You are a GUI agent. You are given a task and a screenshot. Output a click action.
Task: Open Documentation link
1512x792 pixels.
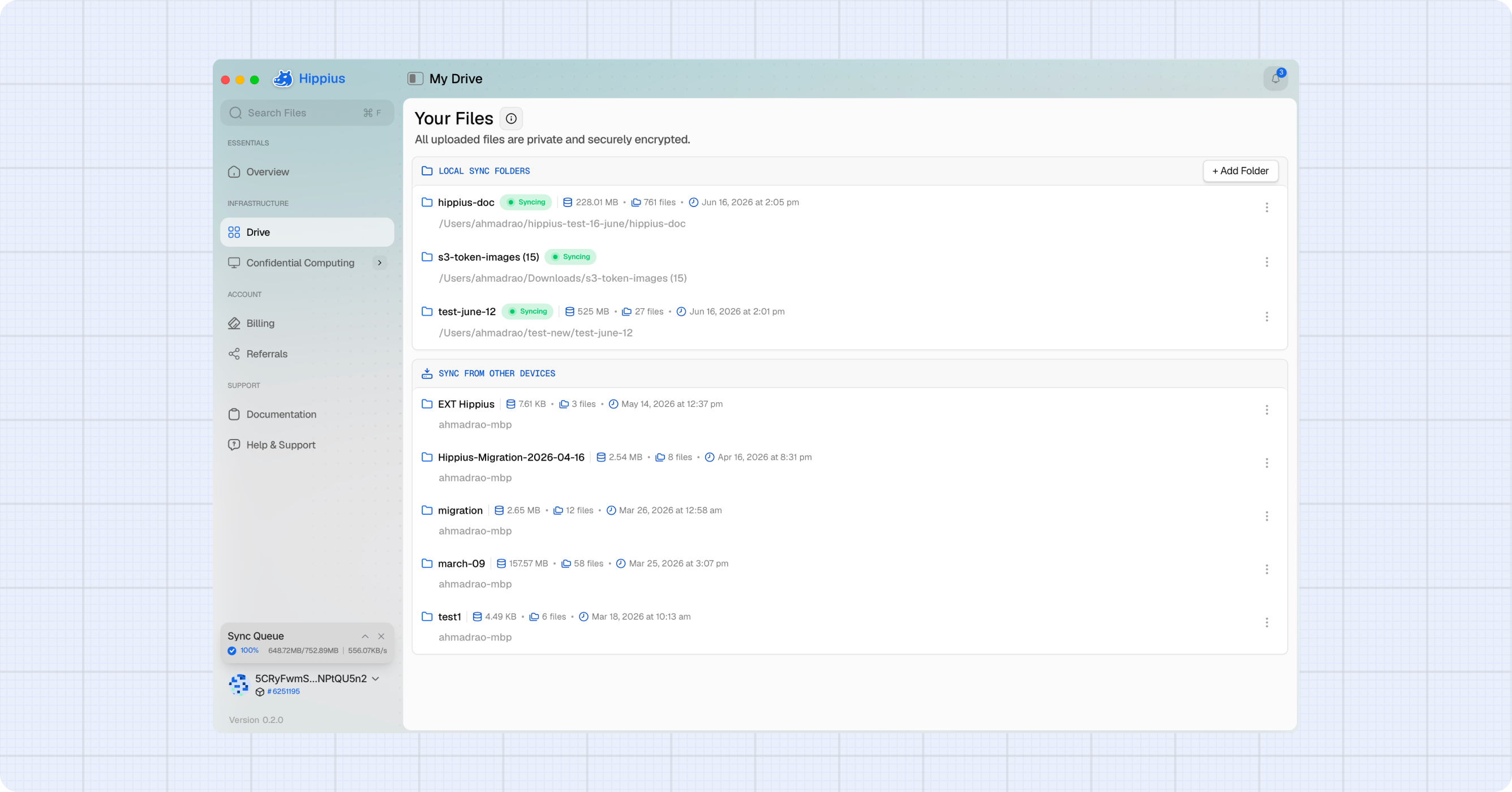click(307, 414)
